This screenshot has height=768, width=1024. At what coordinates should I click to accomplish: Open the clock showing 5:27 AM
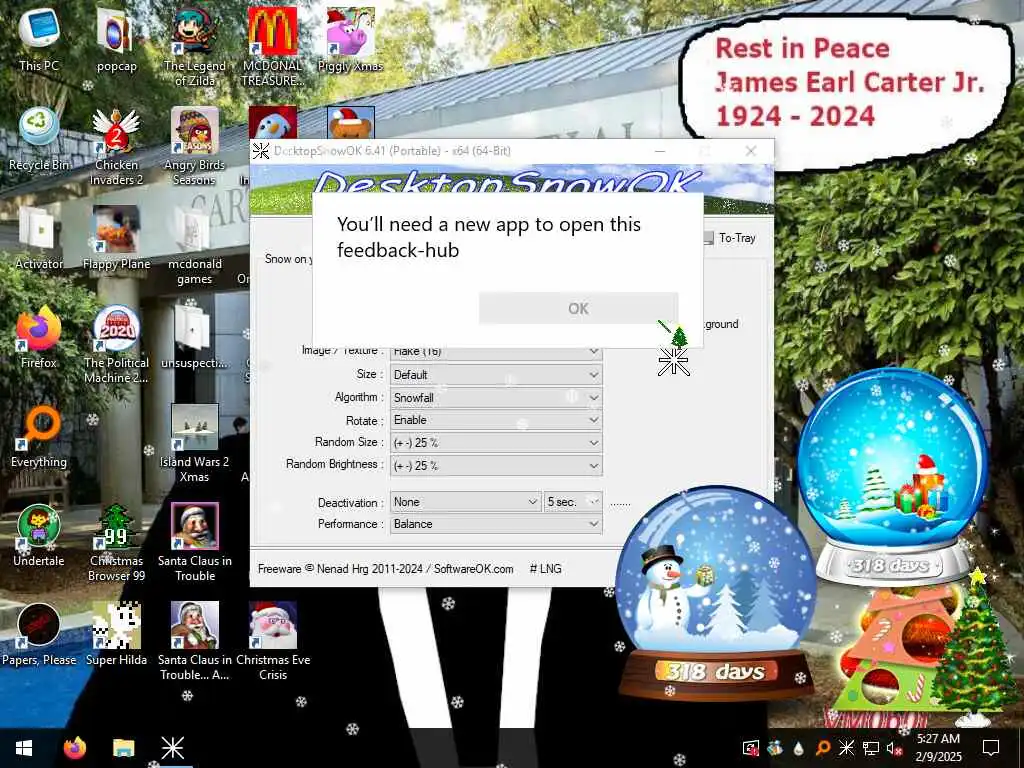click(x=938, y=748)
